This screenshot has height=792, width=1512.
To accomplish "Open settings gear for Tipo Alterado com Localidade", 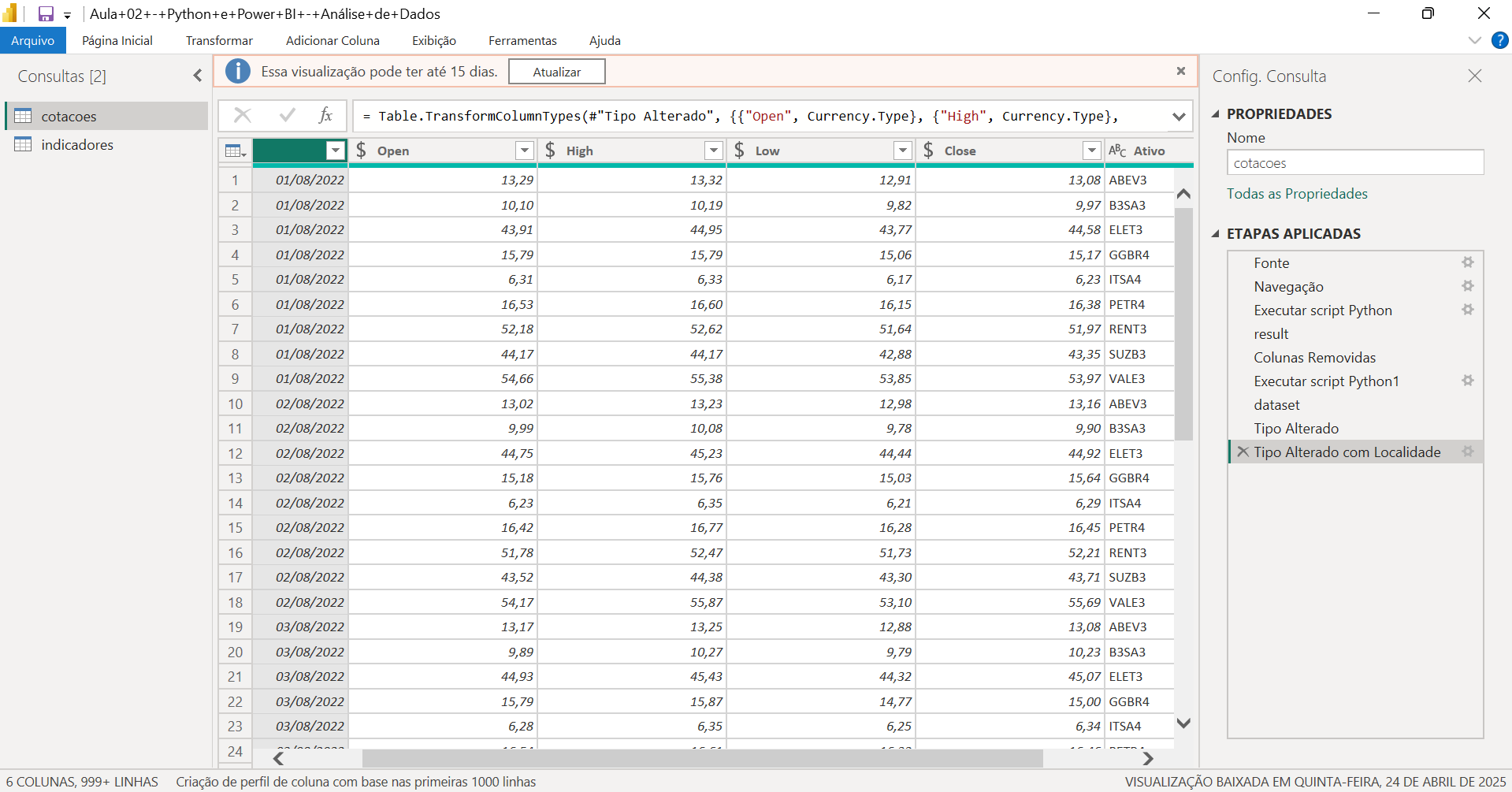I will [x=1468, y=451].
